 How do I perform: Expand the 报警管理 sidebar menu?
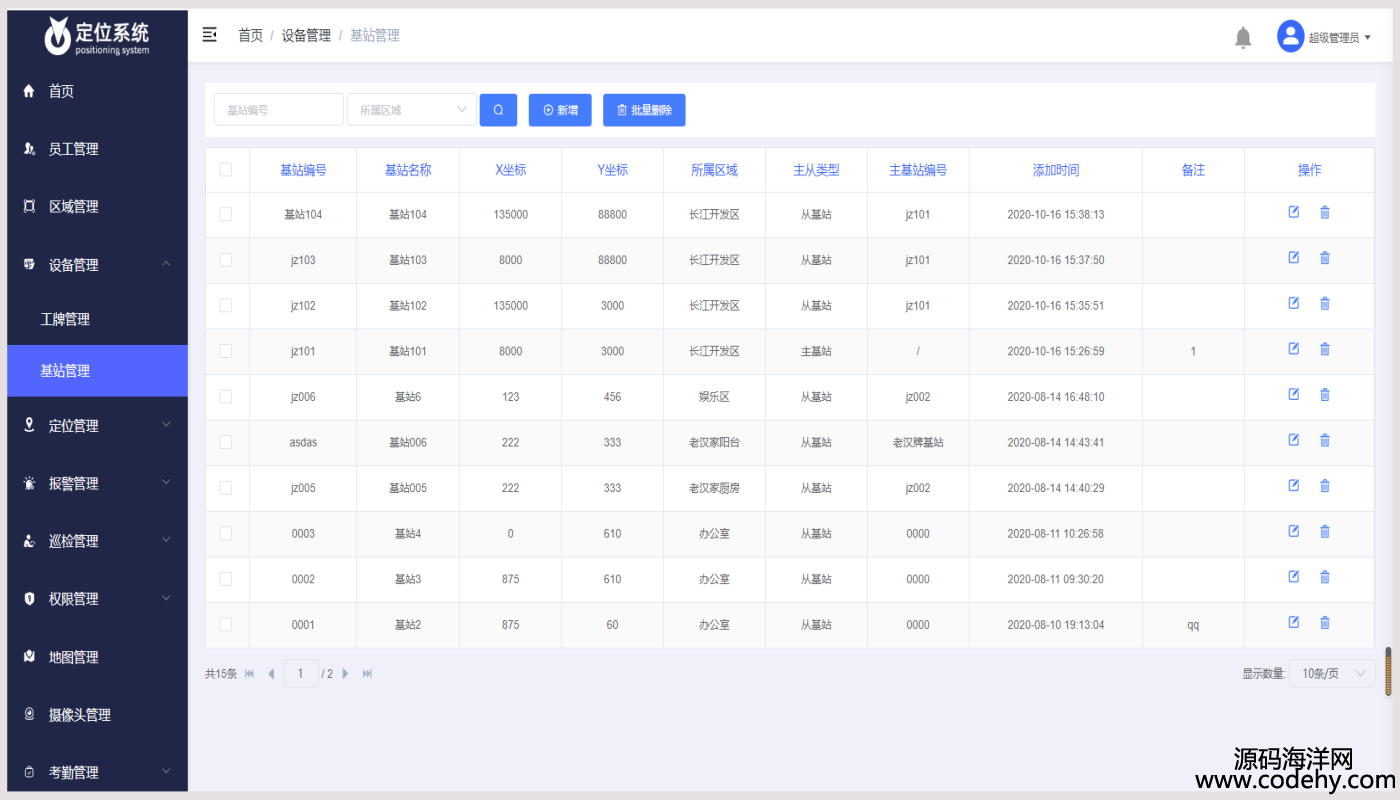pos(97,483)
